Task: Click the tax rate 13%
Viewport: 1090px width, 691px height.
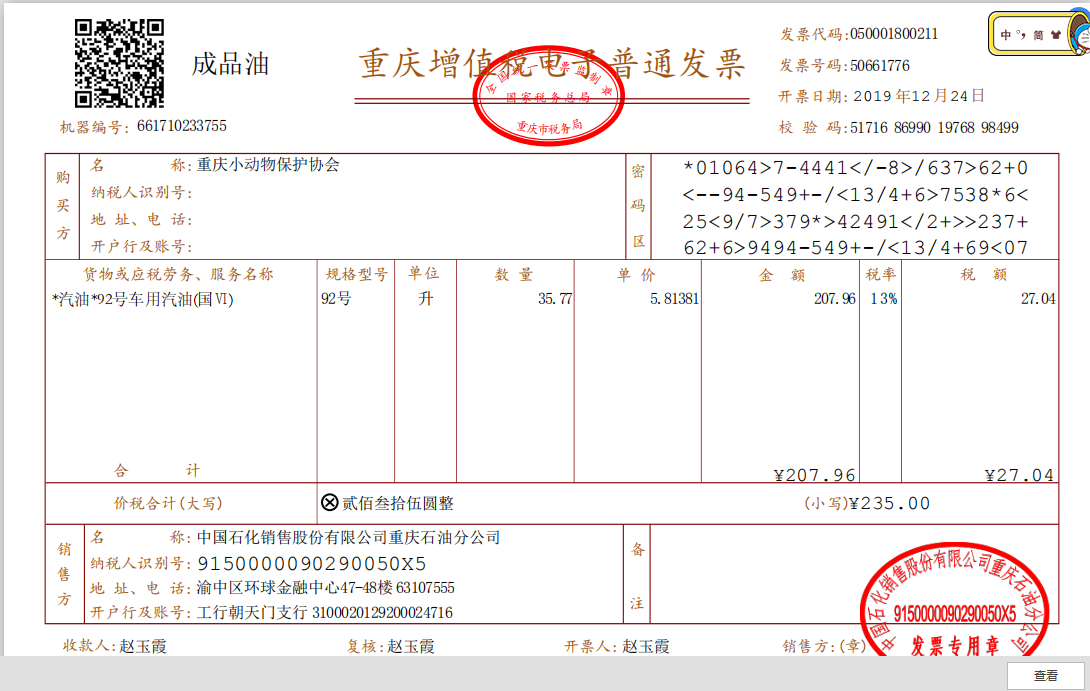Action: [884, 299]
